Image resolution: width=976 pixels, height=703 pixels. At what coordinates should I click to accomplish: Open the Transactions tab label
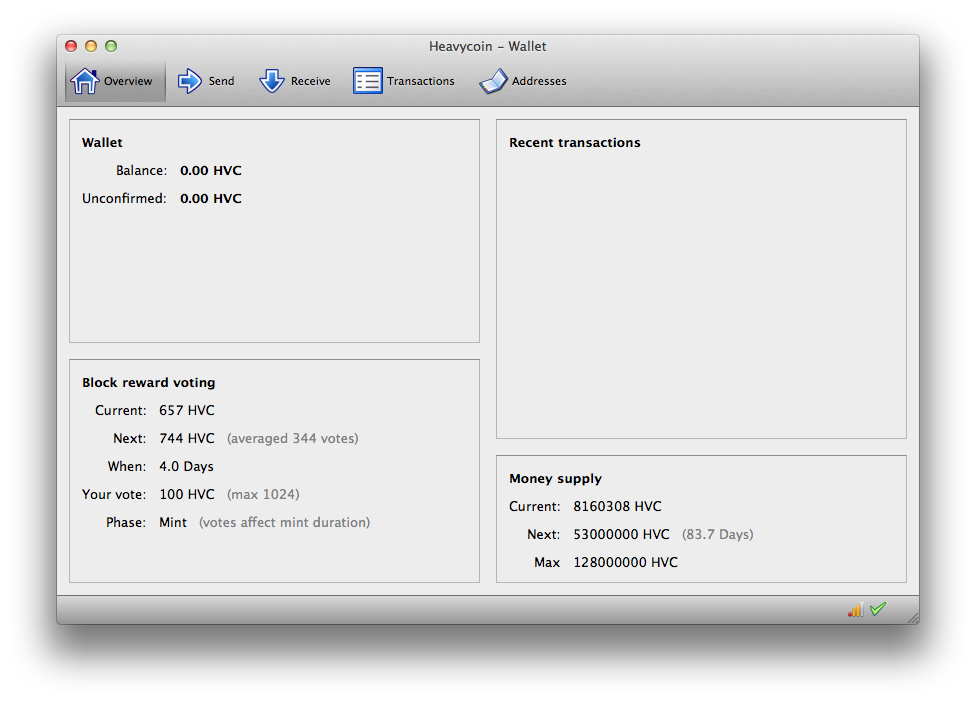point(421,81)
